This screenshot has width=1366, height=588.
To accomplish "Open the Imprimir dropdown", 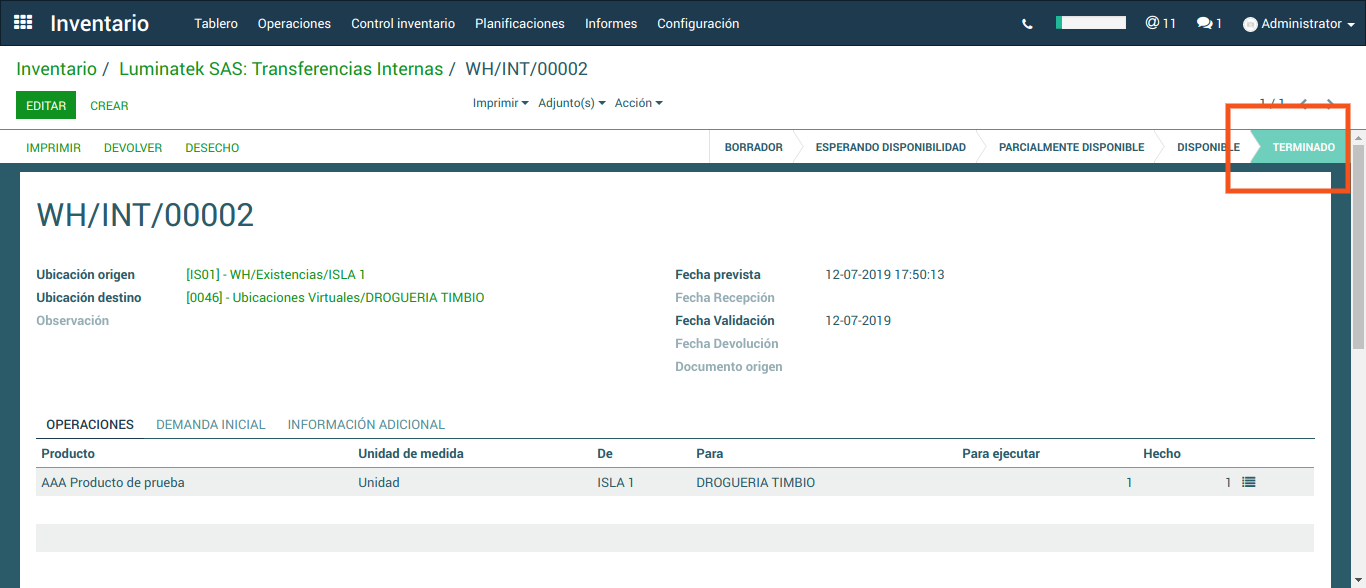I will (500, 103).
